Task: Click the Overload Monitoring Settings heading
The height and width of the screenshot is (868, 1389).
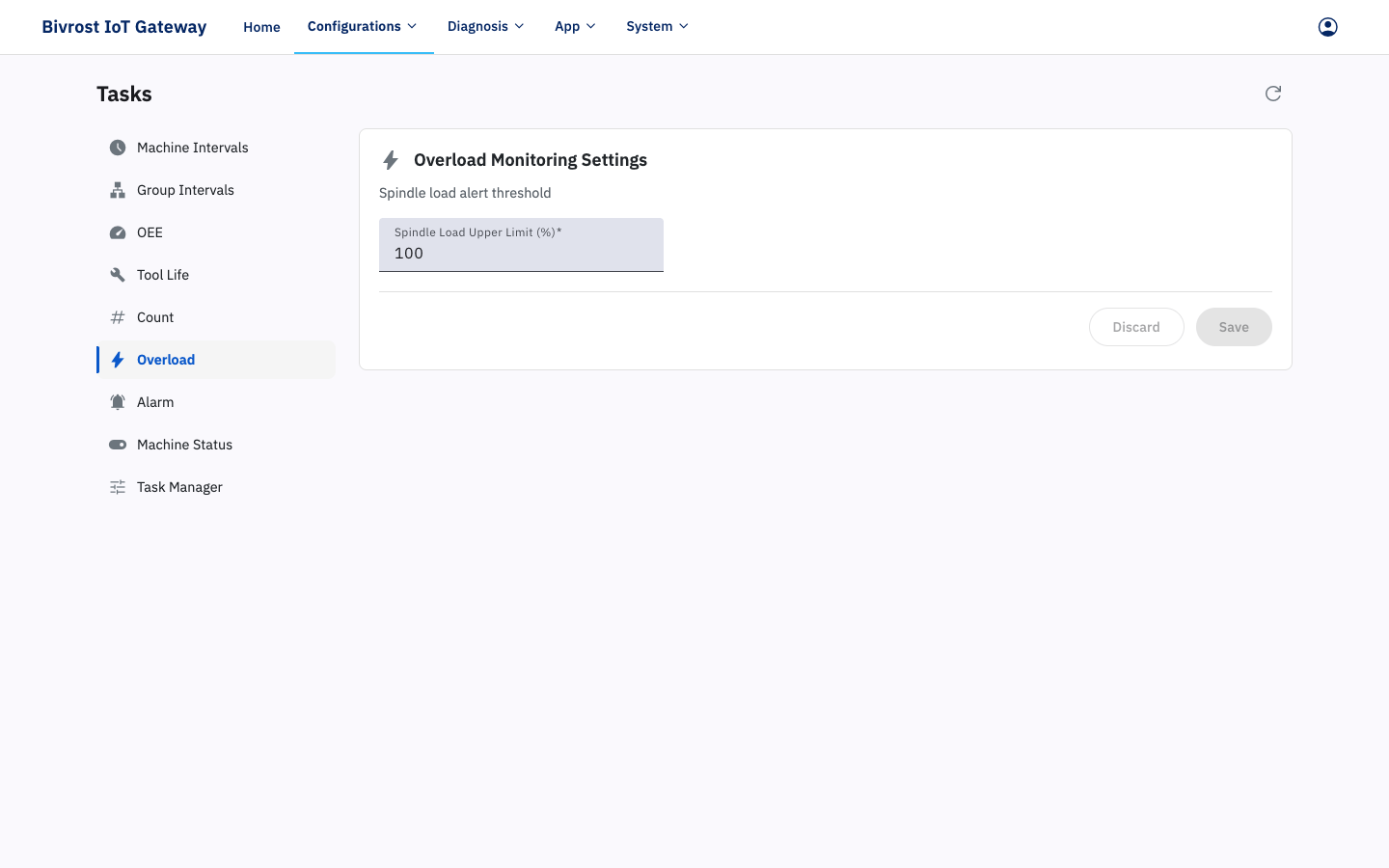Action: tap(531, 160)
